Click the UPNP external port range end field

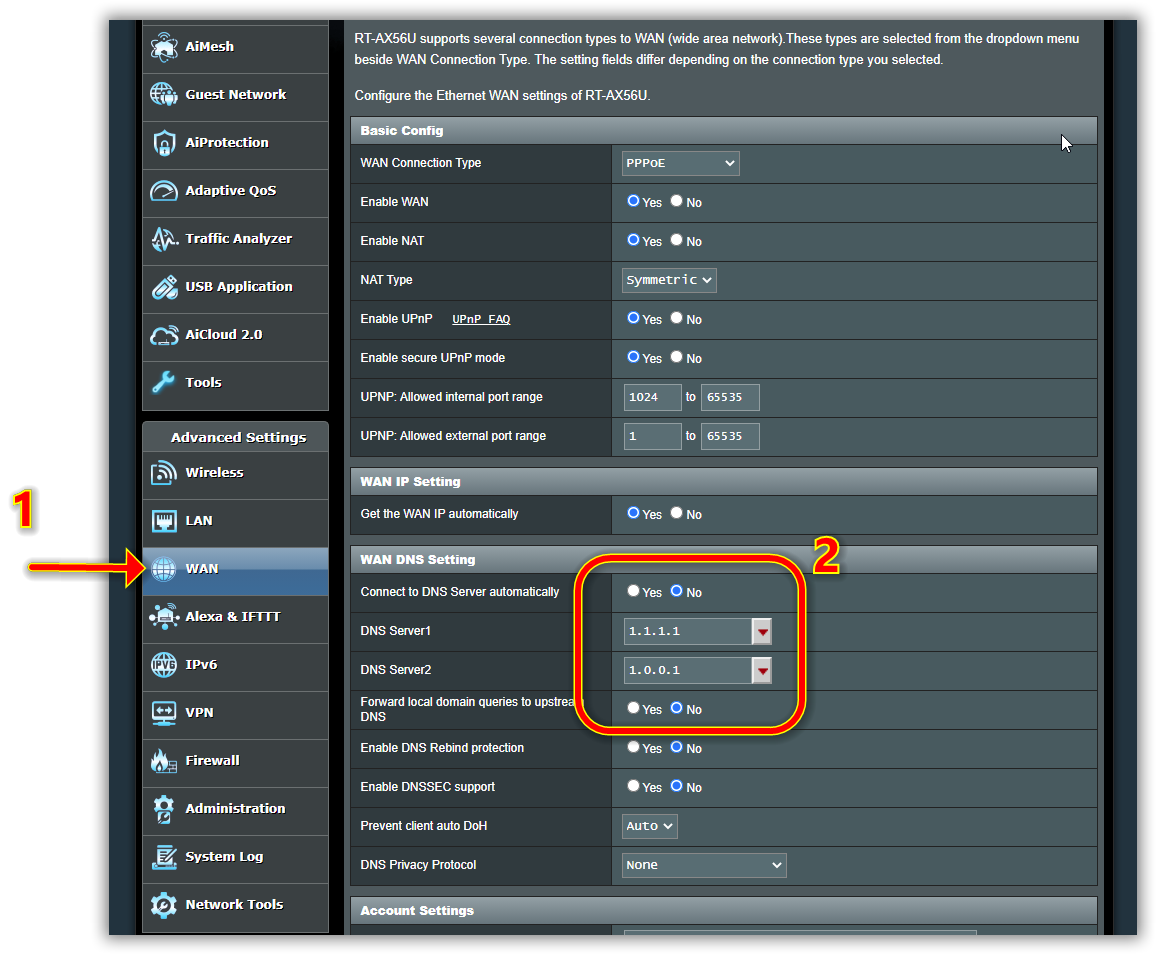point(730,436)
